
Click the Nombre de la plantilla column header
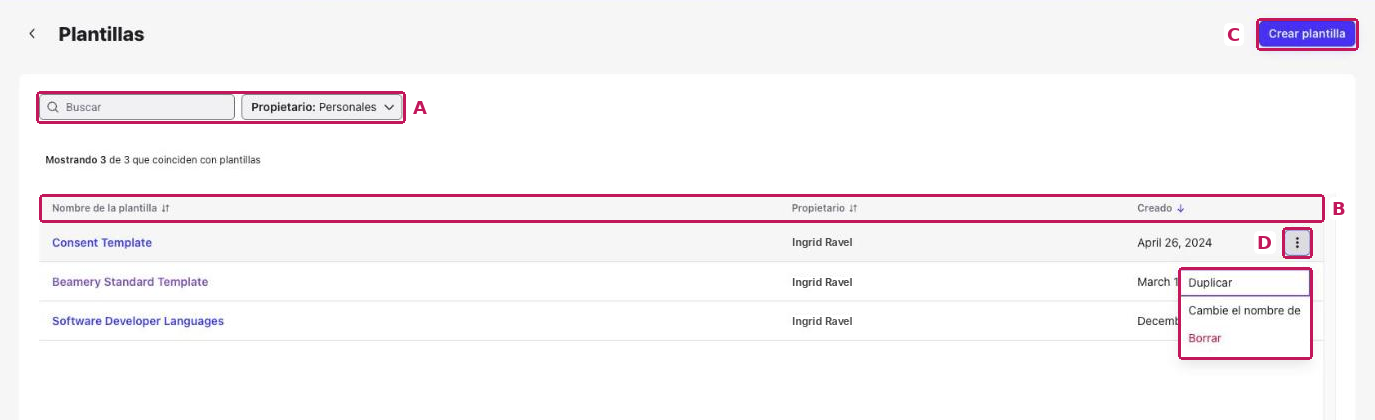point(104,208)
